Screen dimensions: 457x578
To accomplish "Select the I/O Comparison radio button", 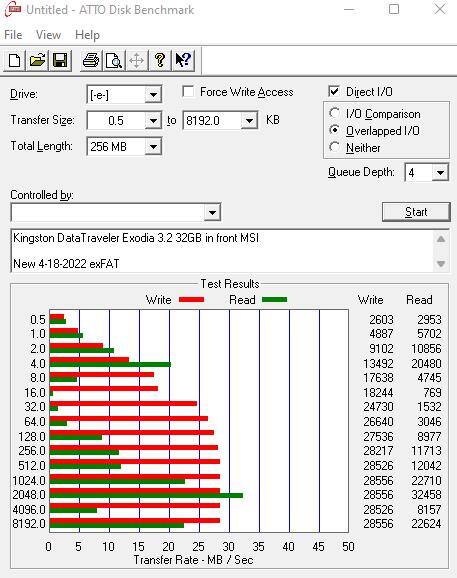I will 335,113.
